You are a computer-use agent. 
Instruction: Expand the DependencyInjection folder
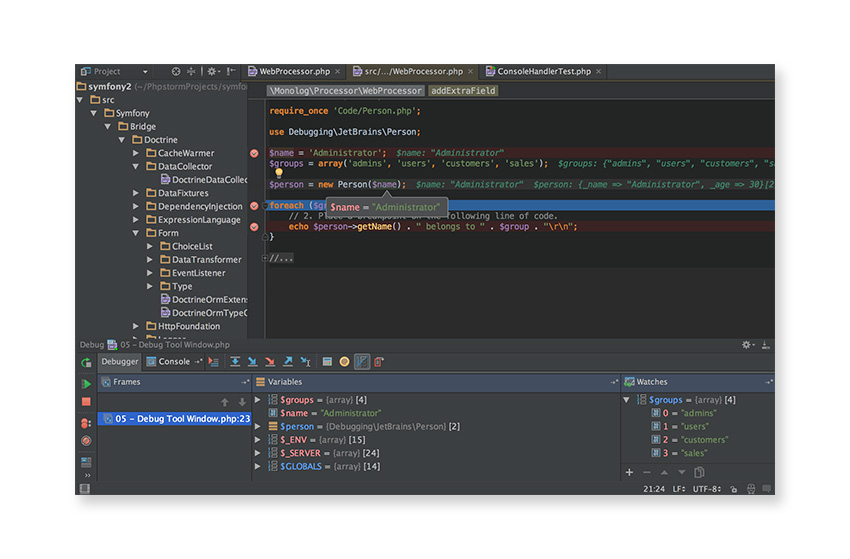136,207
